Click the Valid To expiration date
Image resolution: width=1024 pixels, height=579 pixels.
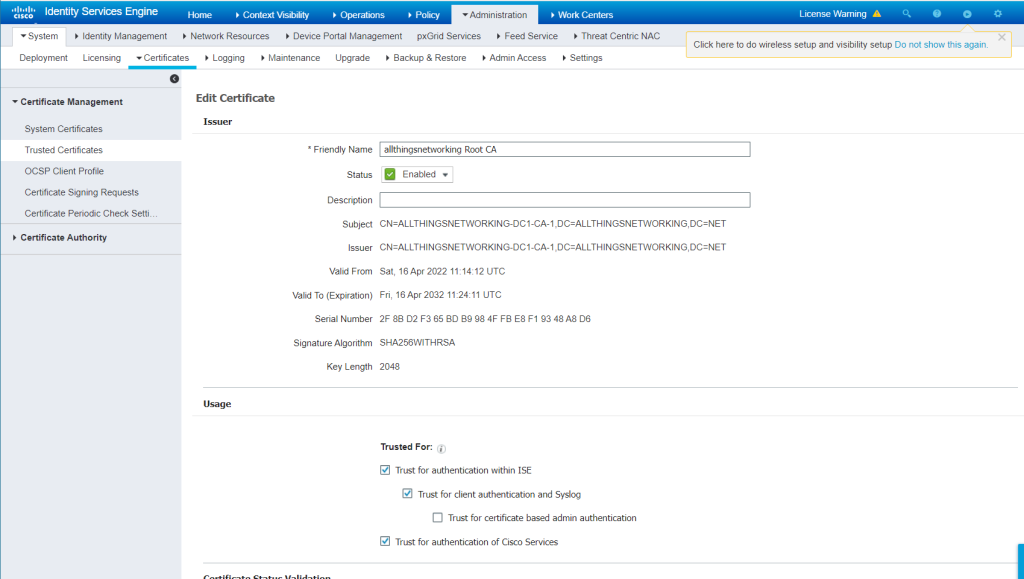tap(440, 294)
